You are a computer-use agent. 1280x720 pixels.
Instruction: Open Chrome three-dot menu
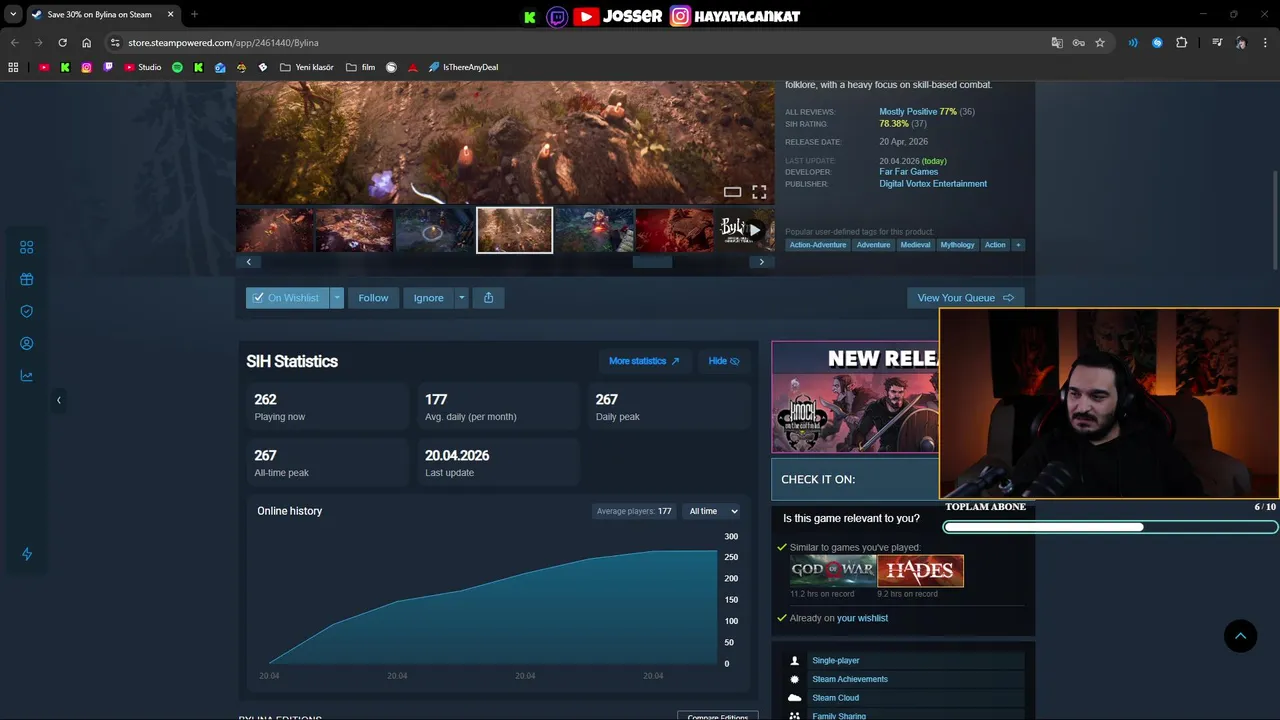[1266, 43]
